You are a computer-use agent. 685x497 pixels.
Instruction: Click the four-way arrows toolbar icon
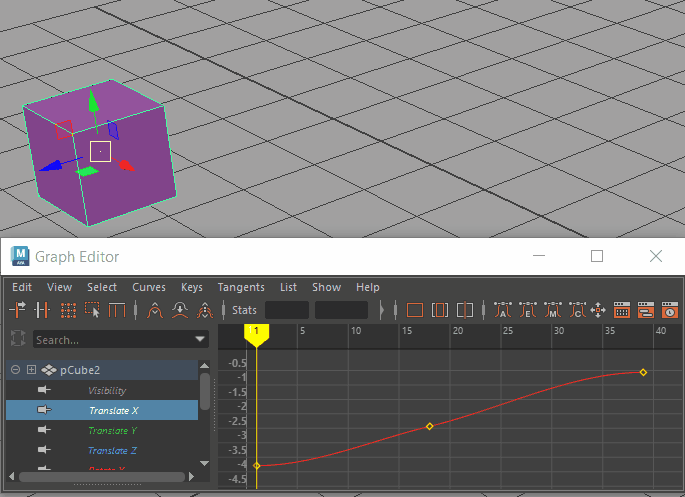click(598, 311)
